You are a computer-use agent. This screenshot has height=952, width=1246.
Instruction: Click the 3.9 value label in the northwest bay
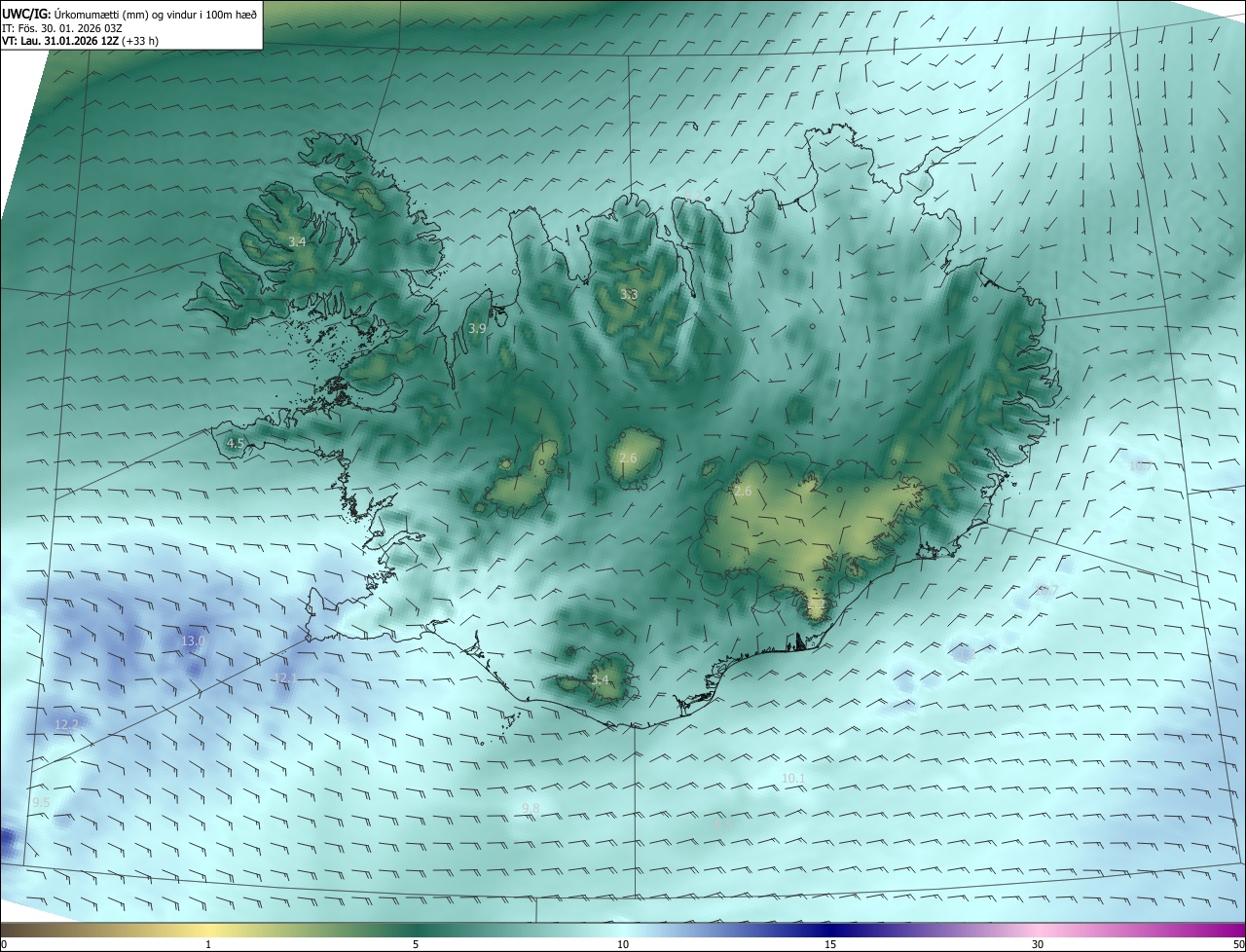click(x=477, y=329)
